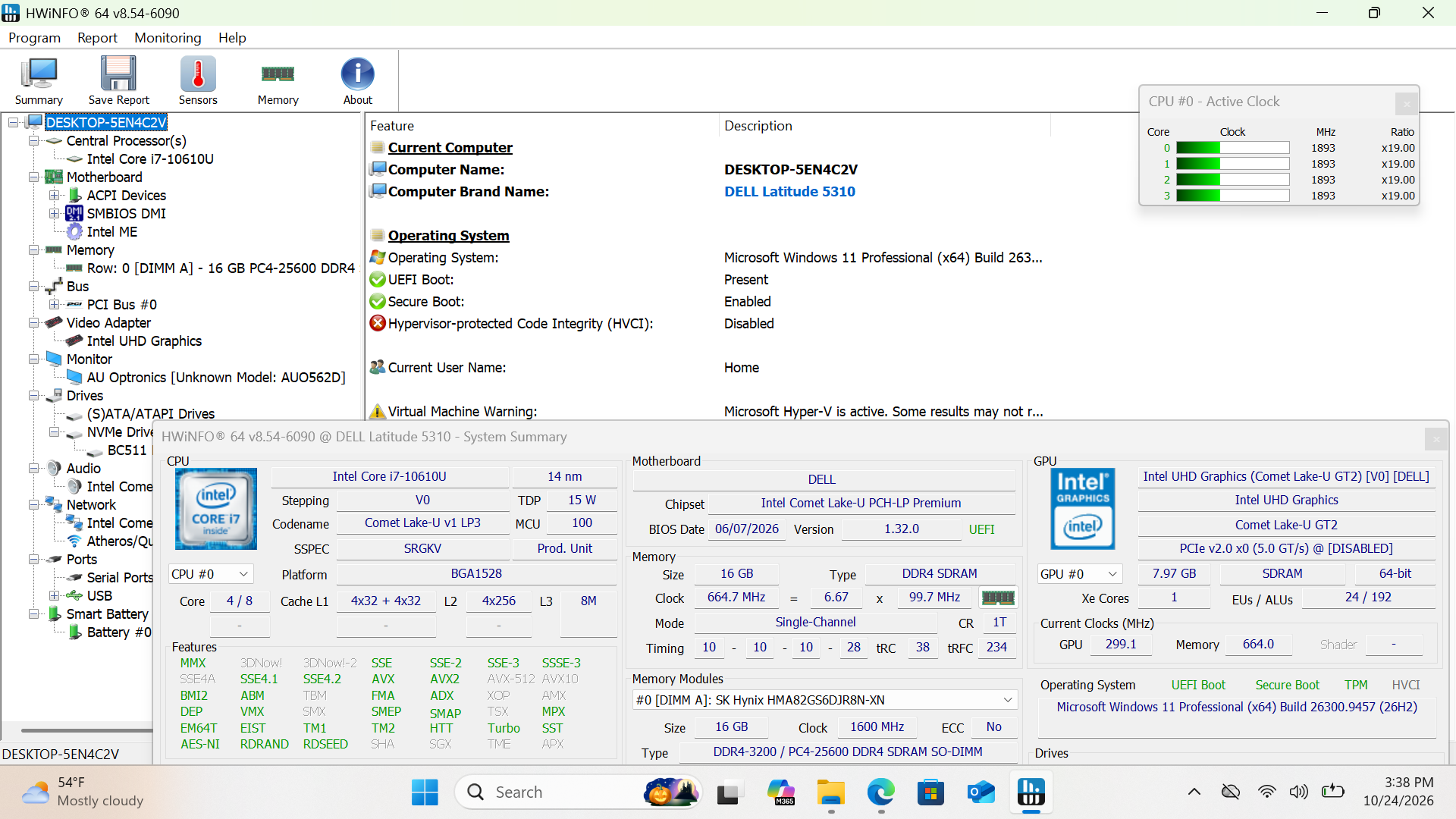Image resolution: width=1456 pixels, height=819 pixels.
Task: Click the DELL Latitude 5310 link
Action: click(x=789, y=192)
